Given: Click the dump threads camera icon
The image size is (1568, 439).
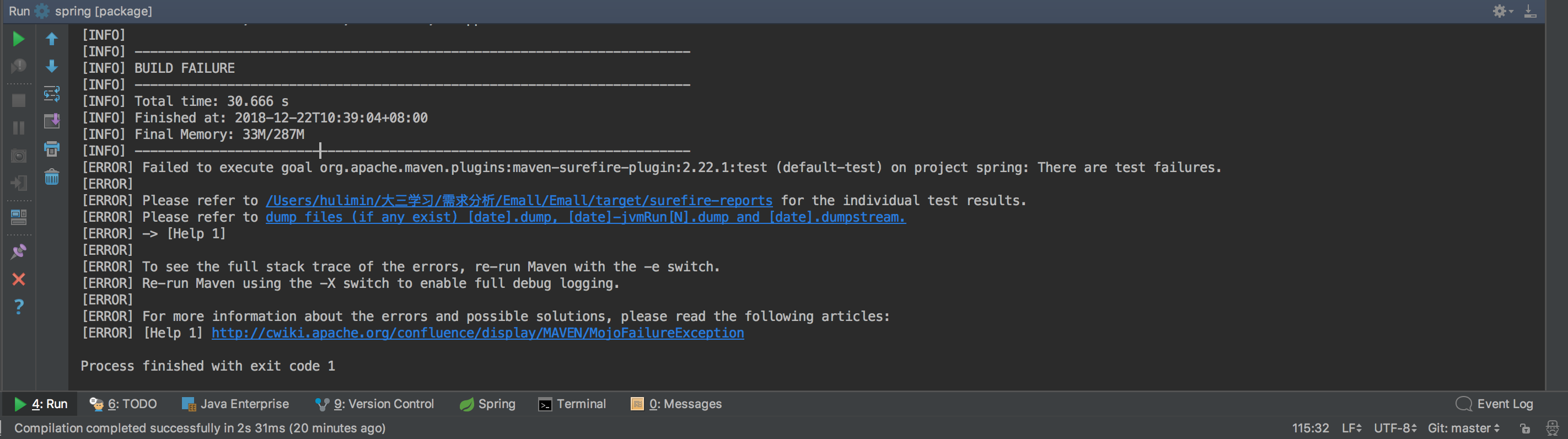Looking at the screenshot, I should tap(18, 156).
